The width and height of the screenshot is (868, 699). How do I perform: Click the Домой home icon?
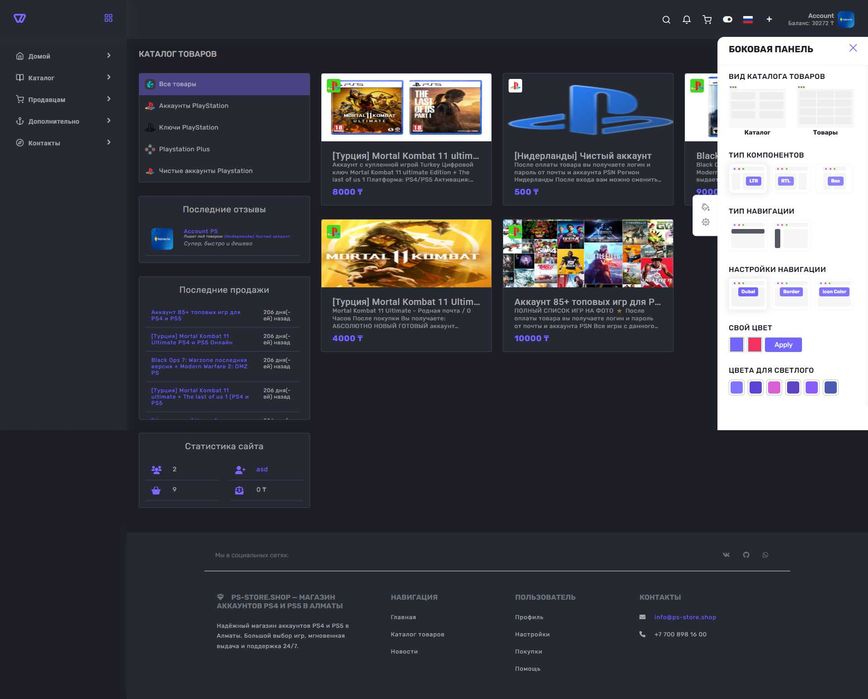click(20, 56)
